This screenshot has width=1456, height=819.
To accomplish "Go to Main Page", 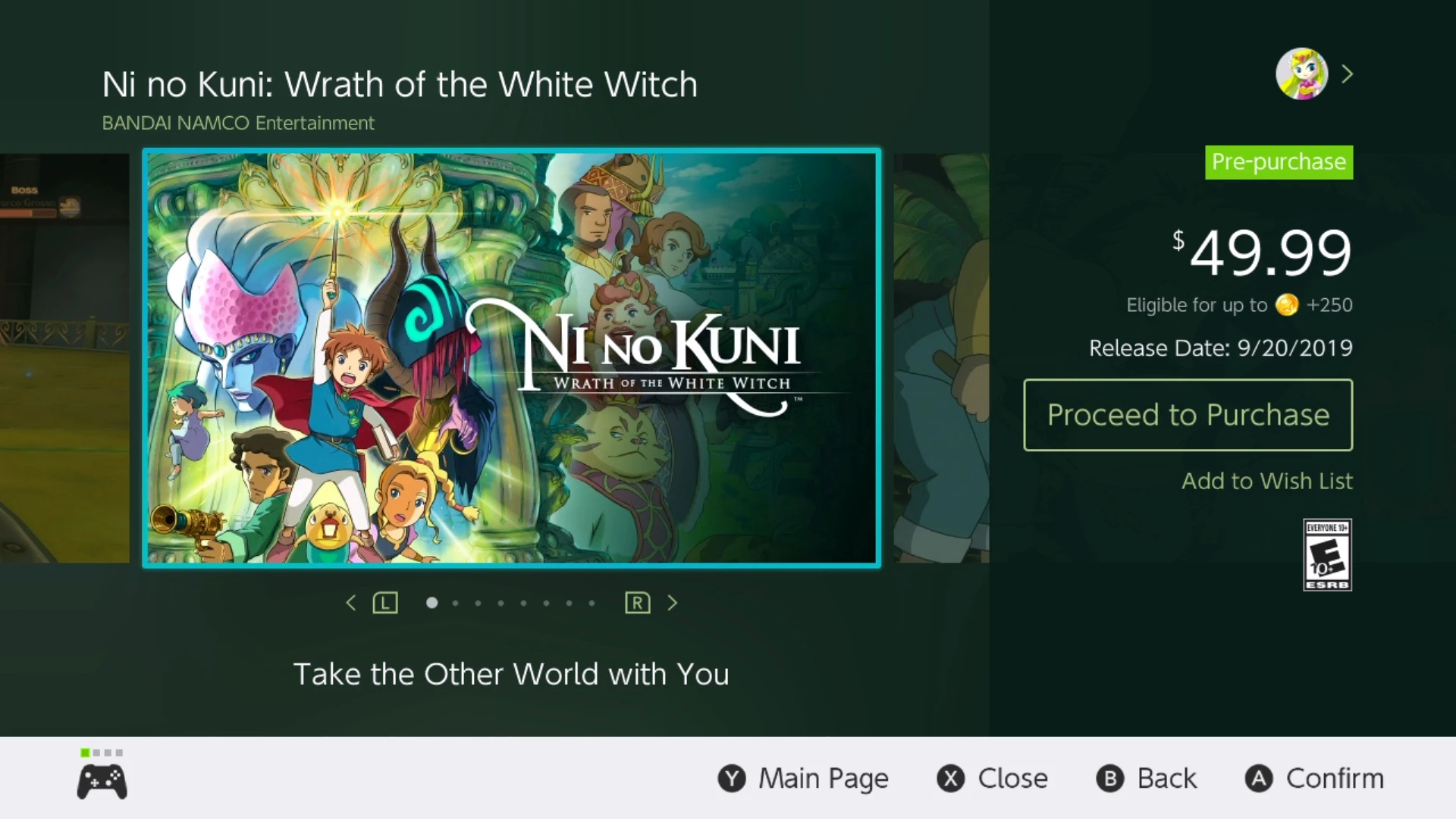I will [824, 778].
